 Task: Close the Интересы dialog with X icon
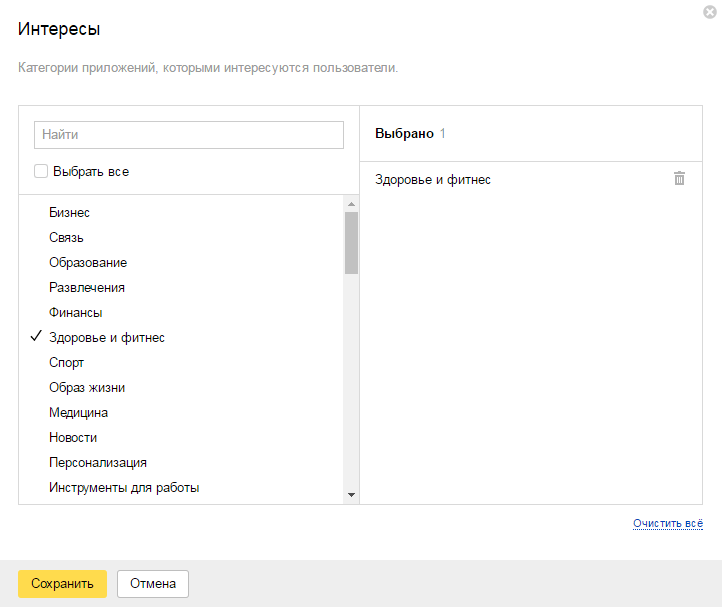point(709,12)
